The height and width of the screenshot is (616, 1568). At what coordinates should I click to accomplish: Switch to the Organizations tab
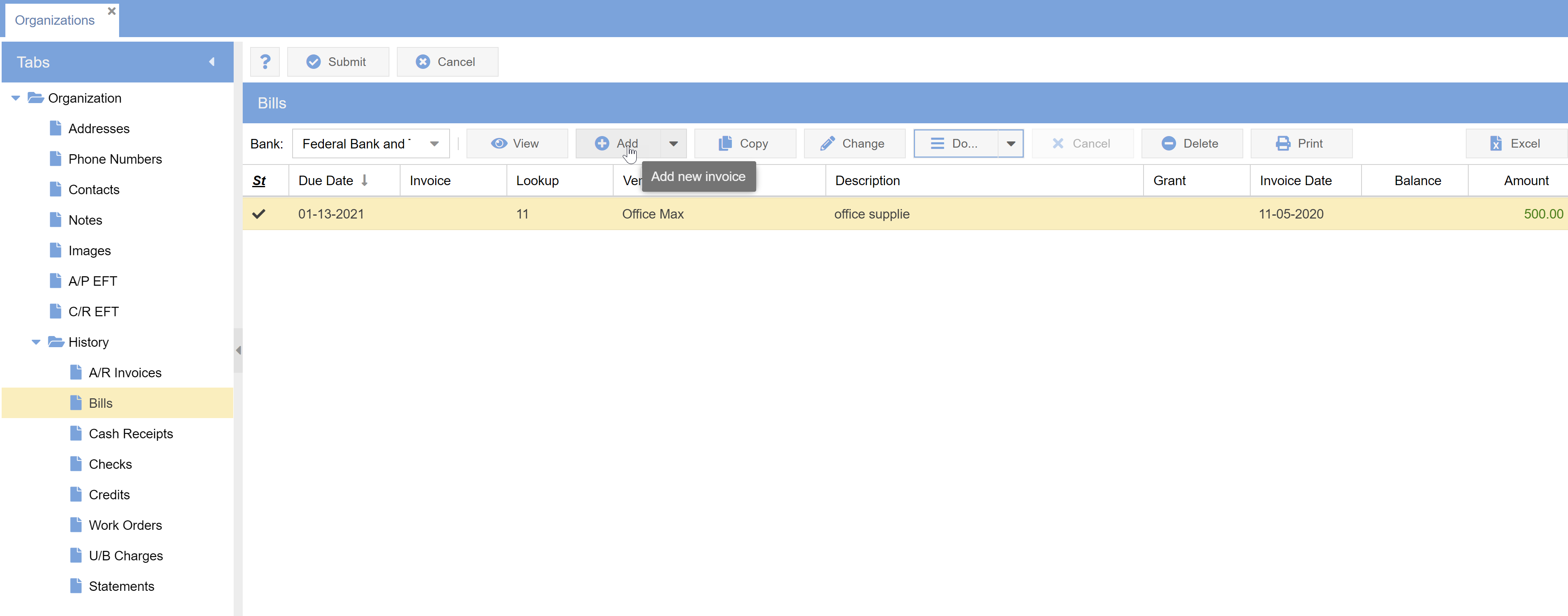pyautogui.click(x=55, y=20)
